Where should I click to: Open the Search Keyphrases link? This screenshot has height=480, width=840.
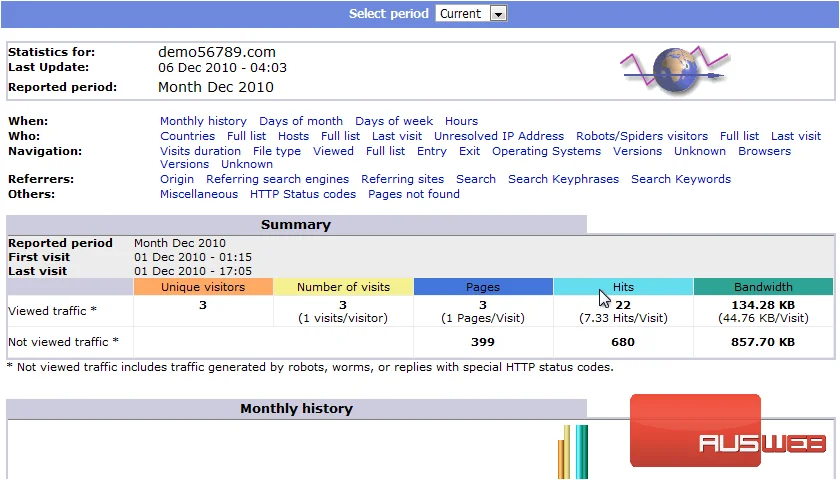(563, 179)
